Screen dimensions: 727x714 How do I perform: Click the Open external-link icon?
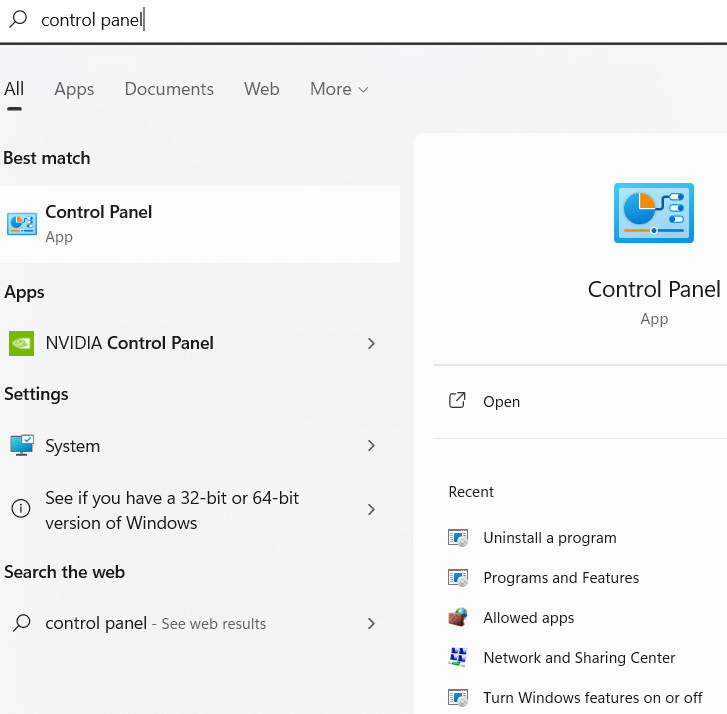(457, 401)
